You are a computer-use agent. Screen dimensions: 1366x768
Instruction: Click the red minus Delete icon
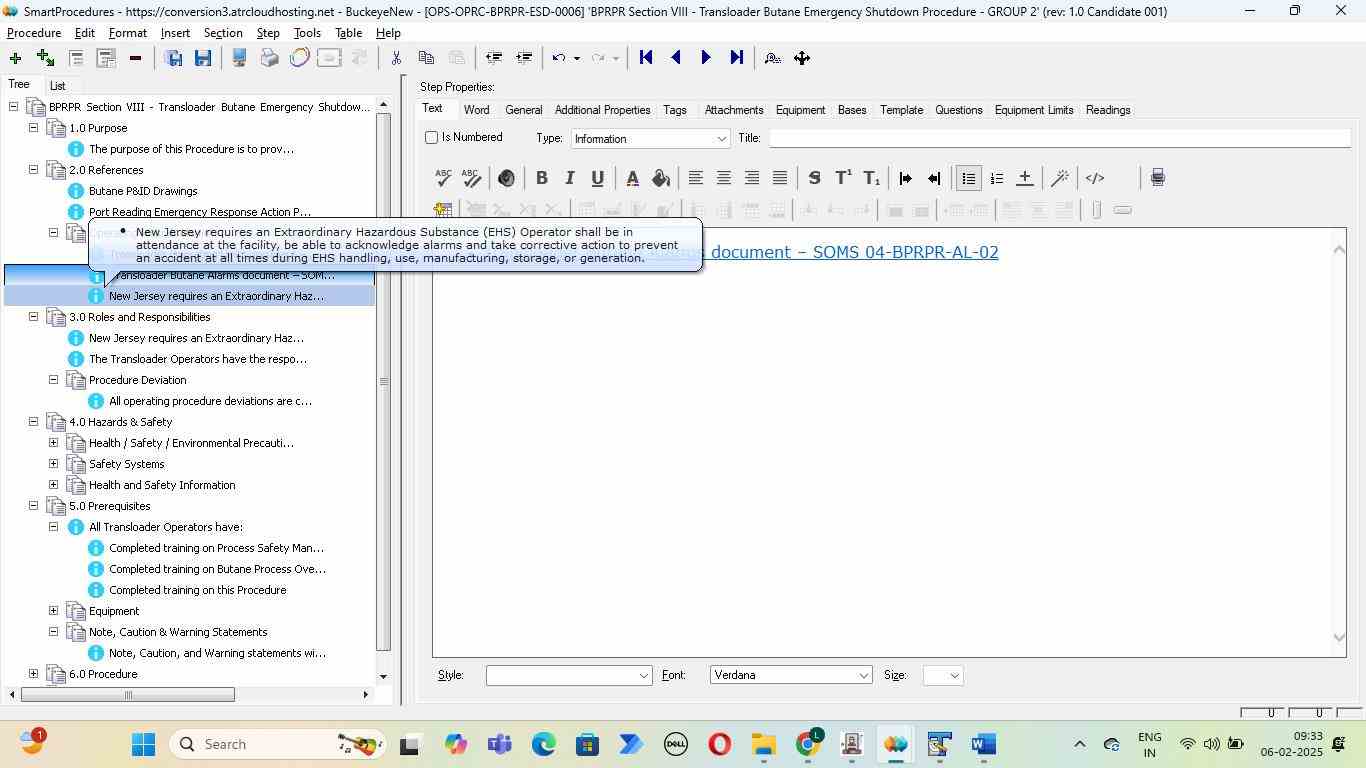[x=135, y=58]
